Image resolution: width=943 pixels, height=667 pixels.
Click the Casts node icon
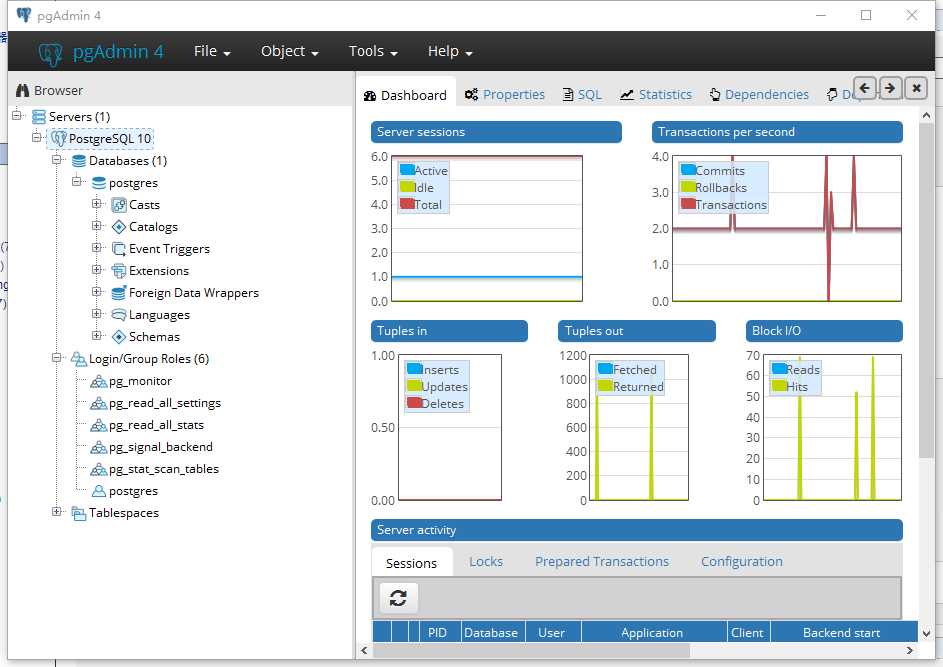click(x=119, y=205)
